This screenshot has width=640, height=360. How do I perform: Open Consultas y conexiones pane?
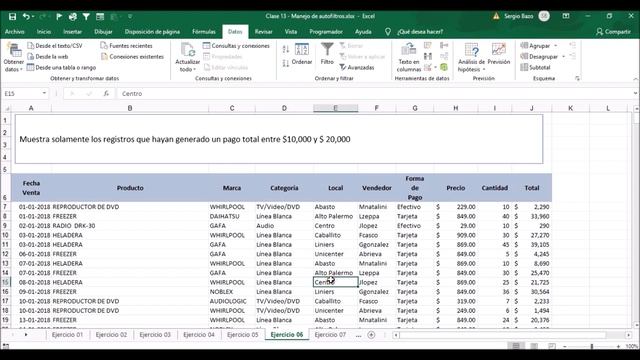tap(236, 46)
